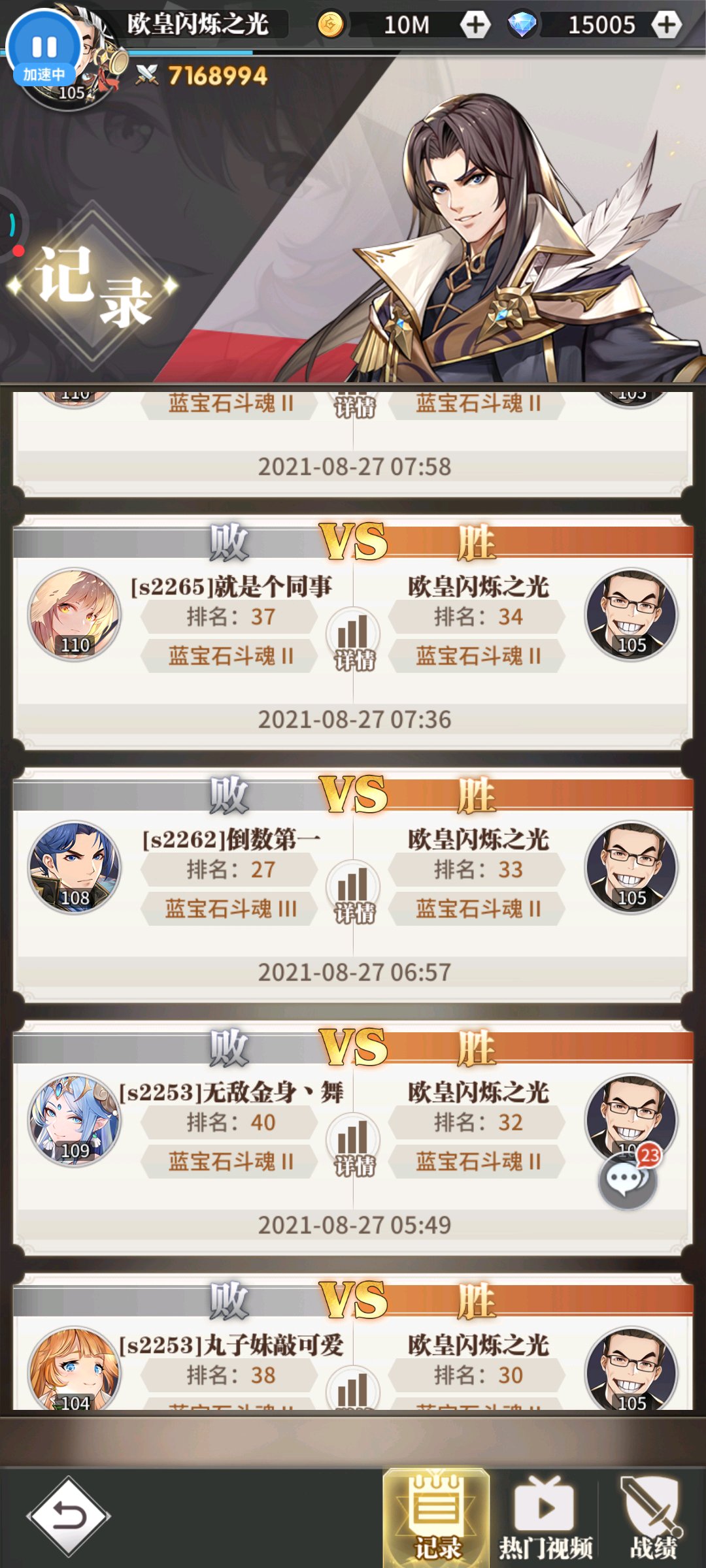Open details for 无敌金身丶舞 match

click(x=354, y=1145)
